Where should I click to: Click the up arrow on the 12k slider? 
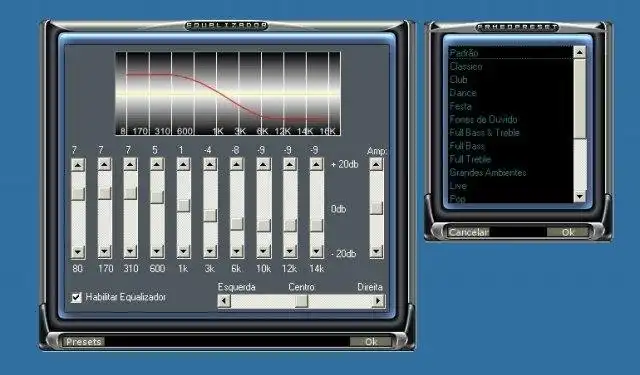pyautogui.click(x=290, y=165)
